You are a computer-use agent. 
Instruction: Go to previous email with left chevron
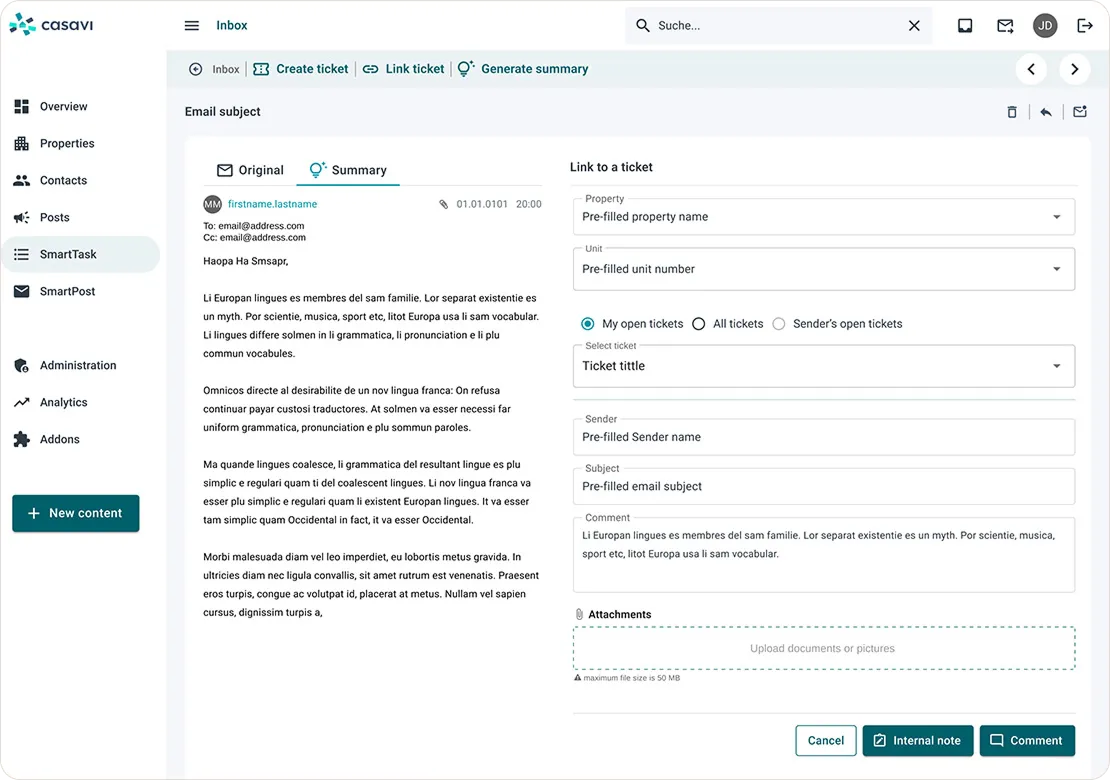point(1031,69)
